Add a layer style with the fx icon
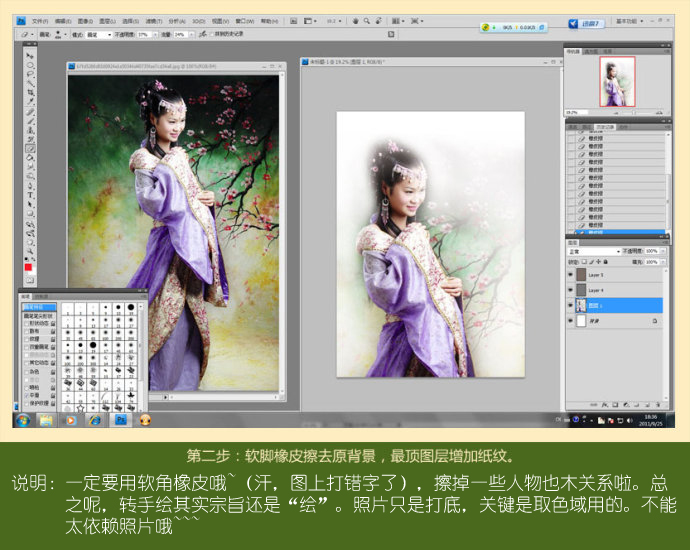 coord(605,404)
